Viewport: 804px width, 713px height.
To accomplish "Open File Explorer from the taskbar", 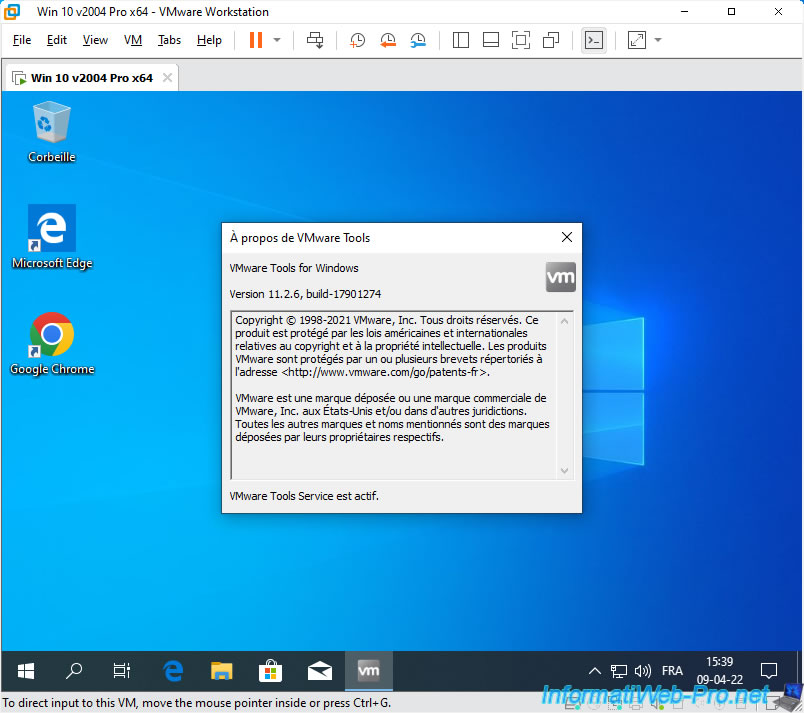I will click(x=222, y=670).
